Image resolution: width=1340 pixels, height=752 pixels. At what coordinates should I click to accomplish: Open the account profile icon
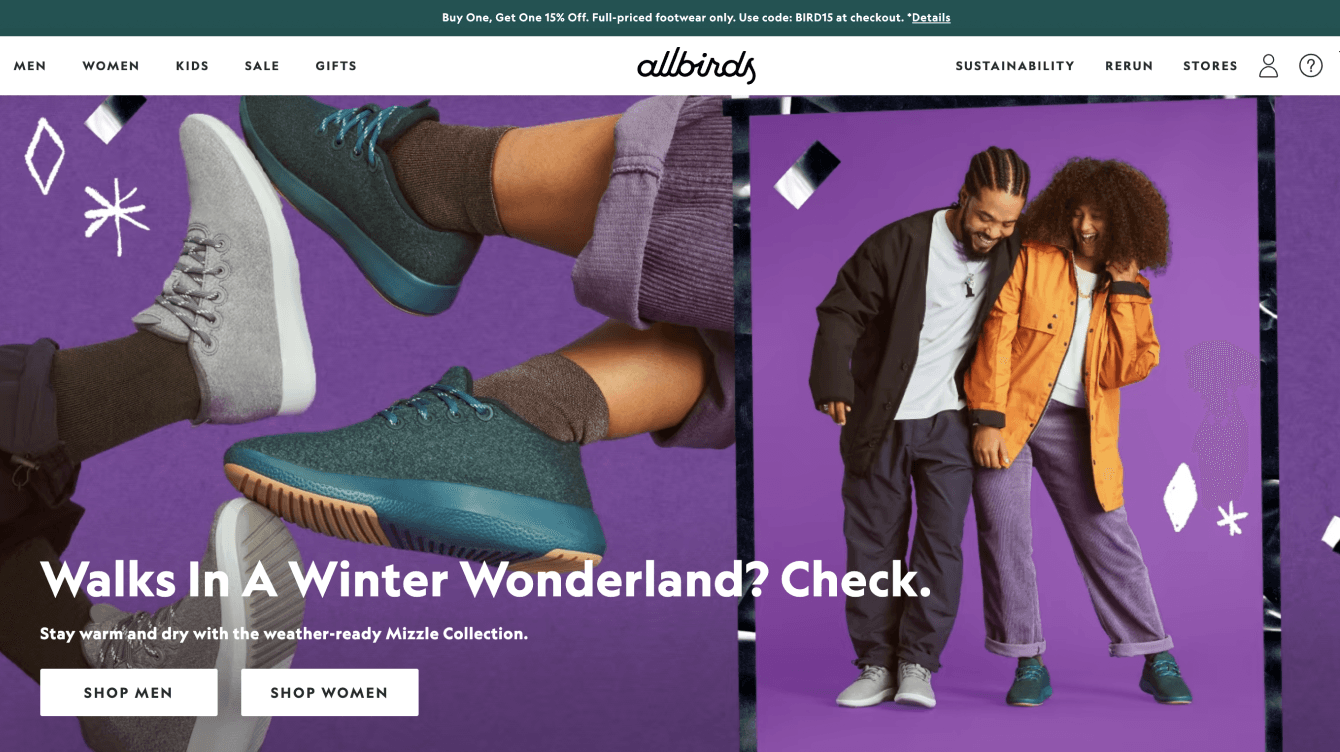1268,66
